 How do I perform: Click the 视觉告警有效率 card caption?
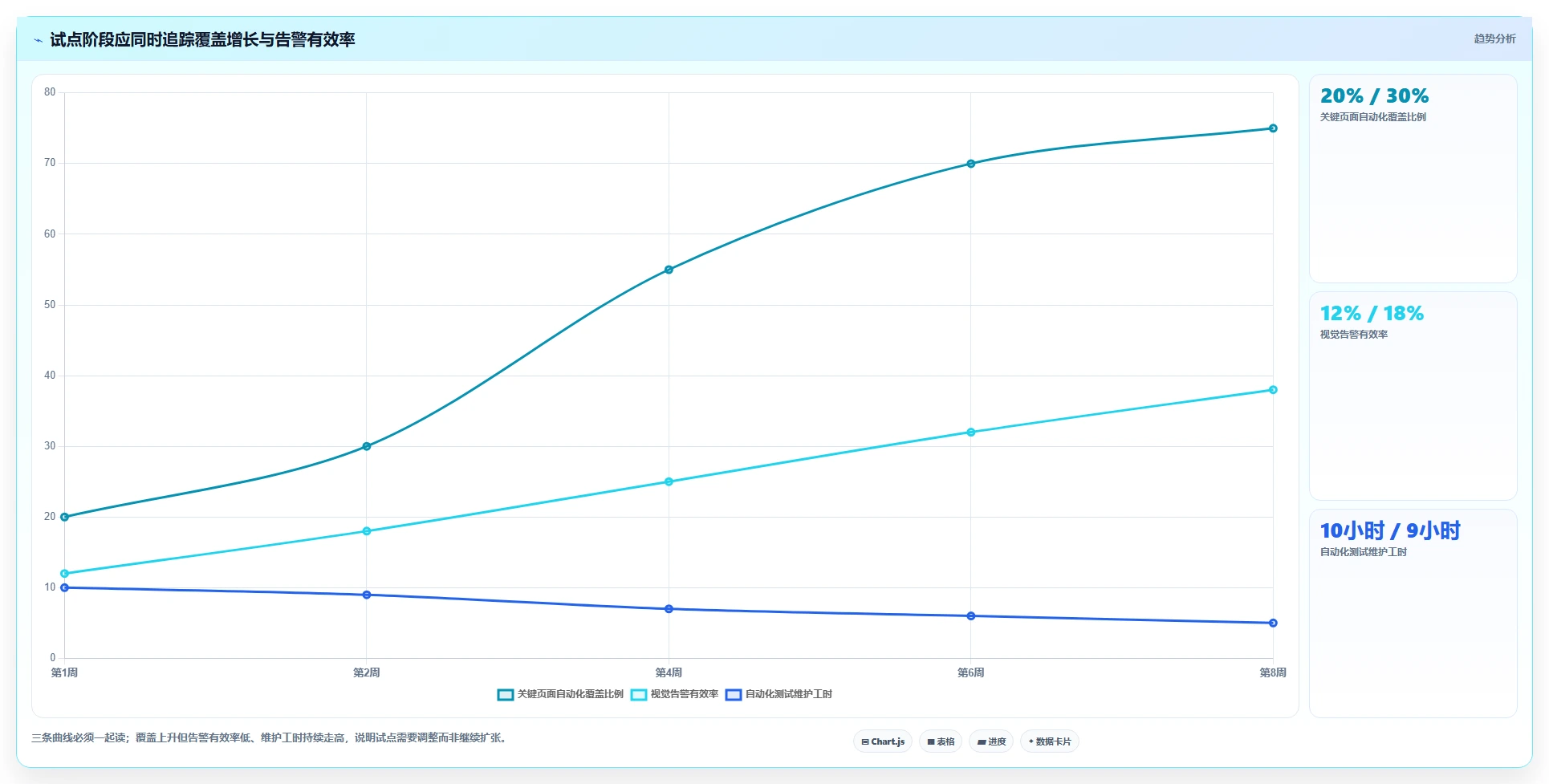click(1354, 335)
